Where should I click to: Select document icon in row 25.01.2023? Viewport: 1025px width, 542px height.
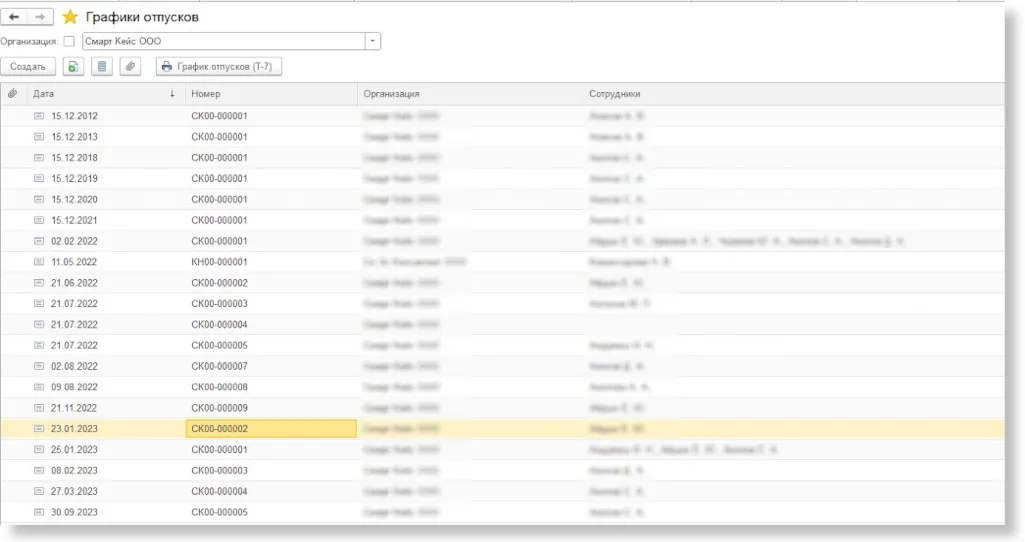[39, 450]
